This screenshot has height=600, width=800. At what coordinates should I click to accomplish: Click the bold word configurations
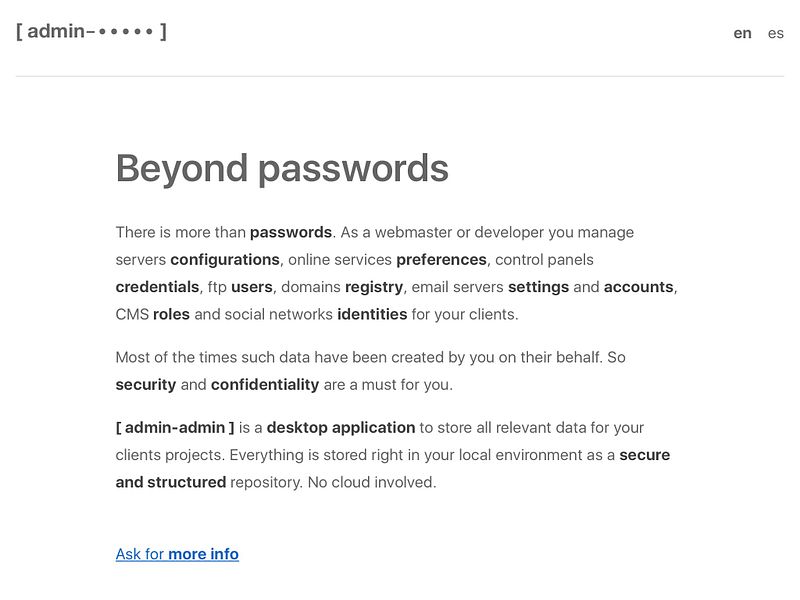click(x=225, y=259)
